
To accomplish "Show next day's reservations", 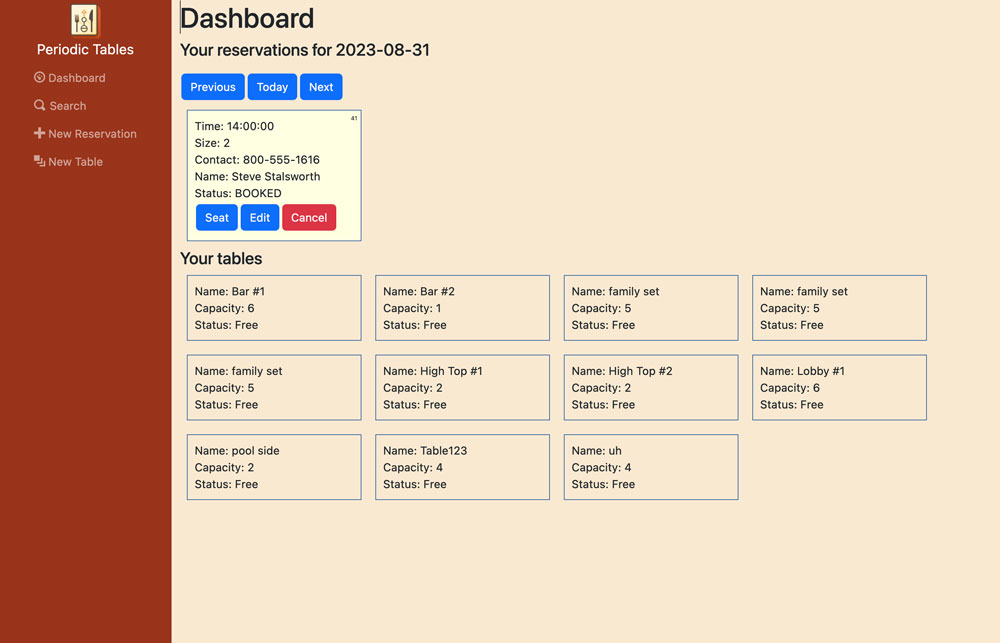I will point(321,87).
